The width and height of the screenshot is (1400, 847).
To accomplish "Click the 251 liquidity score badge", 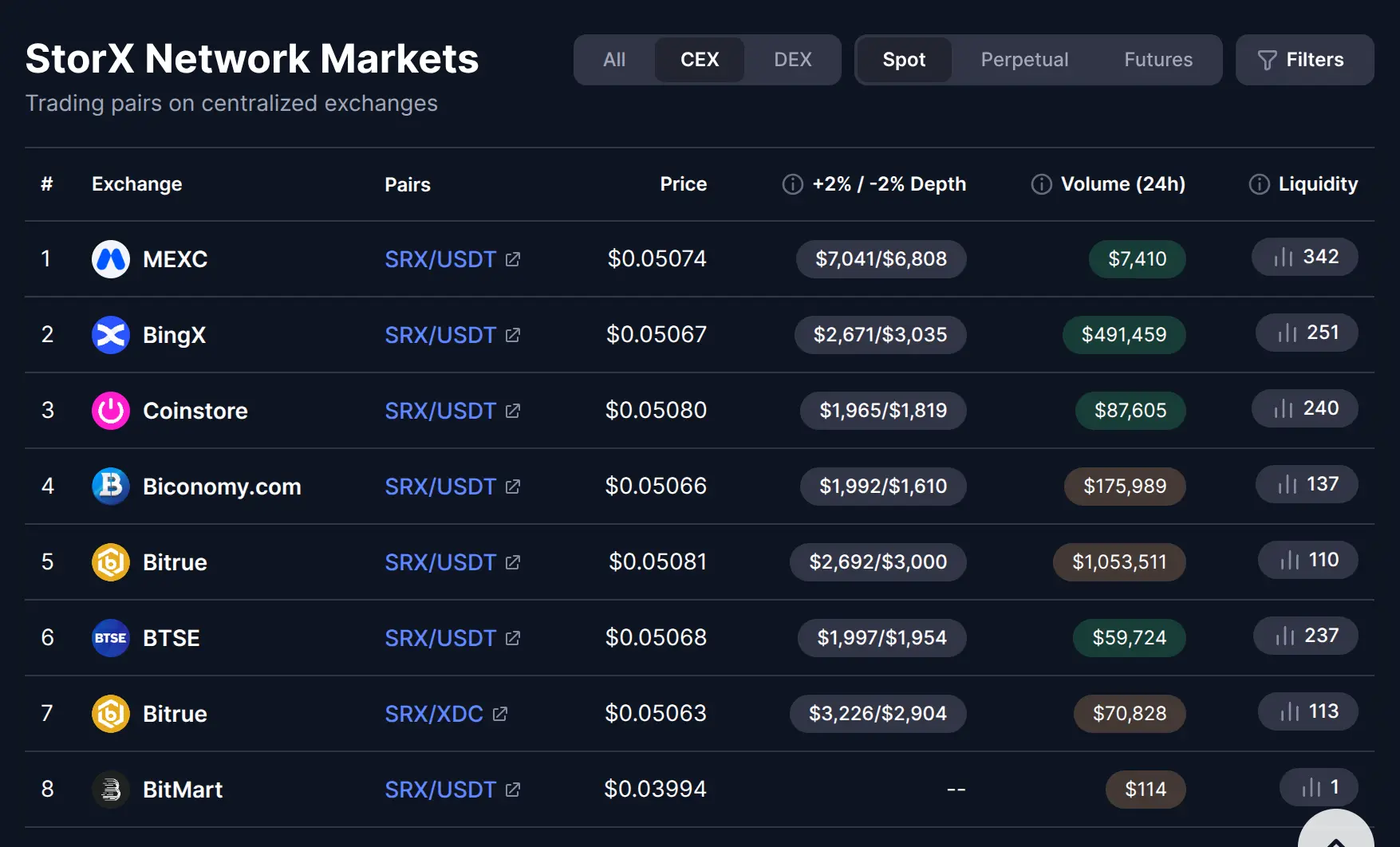I will coord(1307,333).
